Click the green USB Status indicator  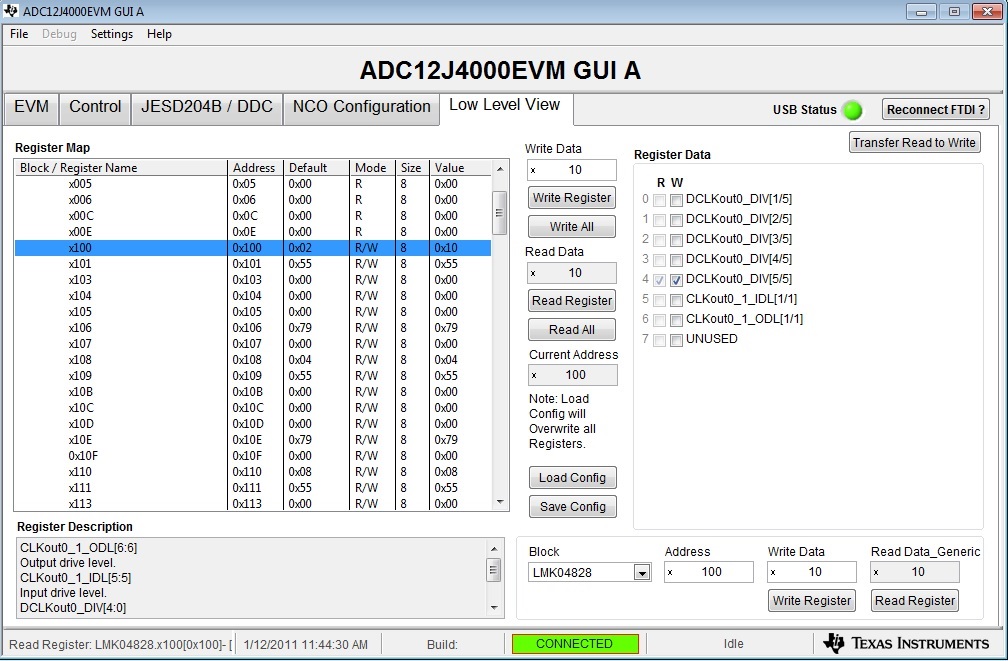pos(852,111)
